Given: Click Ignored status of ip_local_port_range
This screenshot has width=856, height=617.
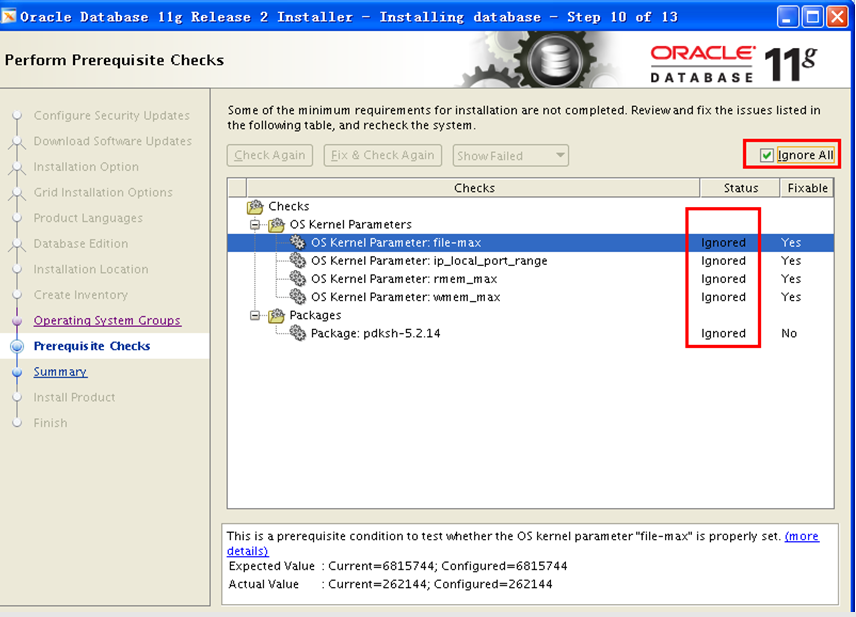Looking at the screenshot, I should pyautogui.click(x=723, y=261).
